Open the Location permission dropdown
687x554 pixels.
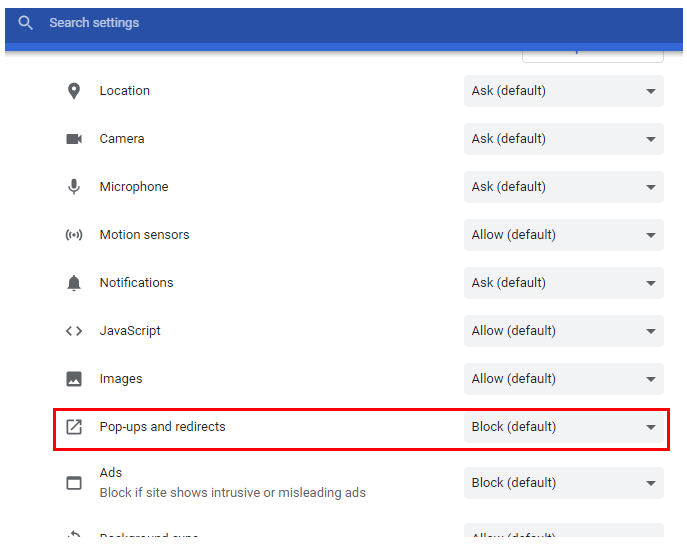click(563, 91)
